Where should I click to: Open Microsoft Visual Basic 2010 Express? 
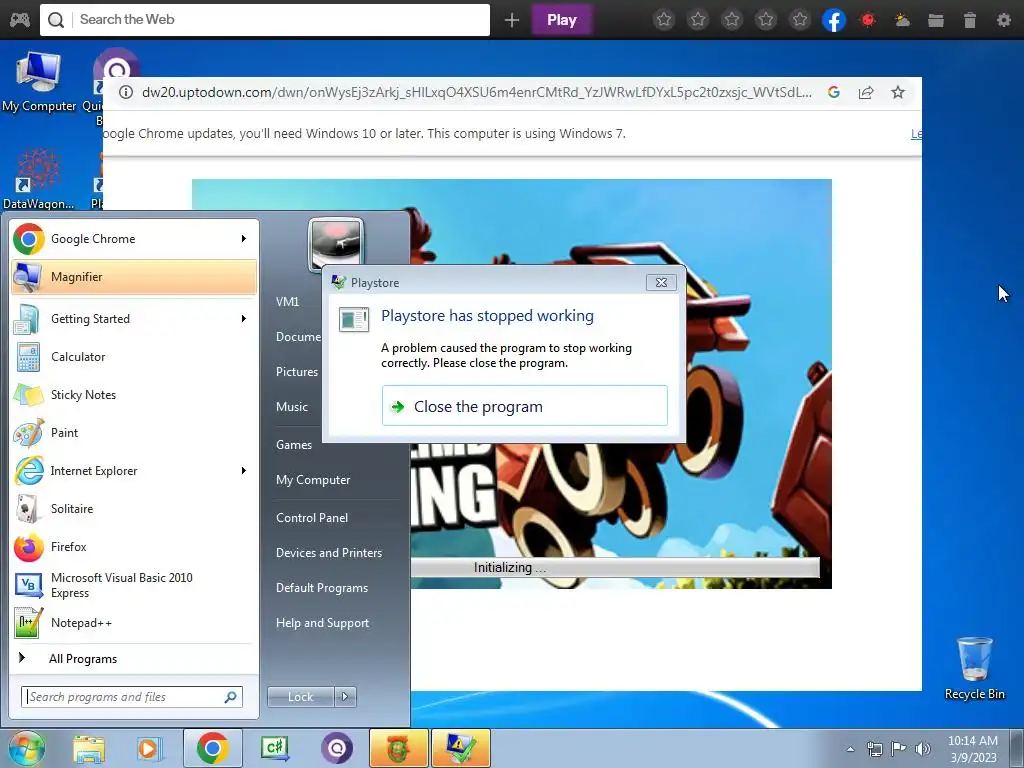(134, 585)
